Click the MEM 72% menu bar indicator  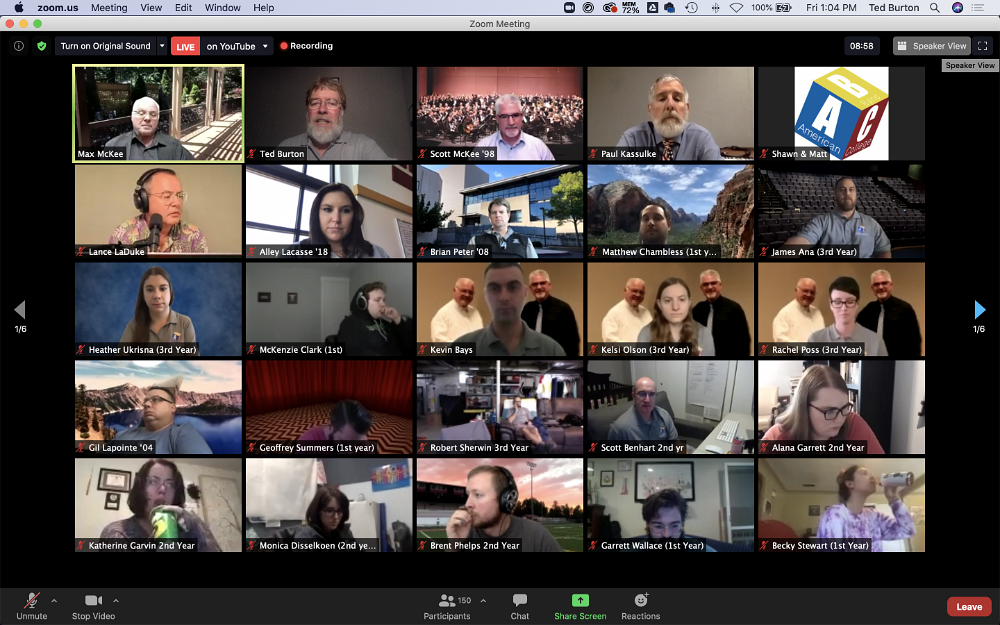pos(630,8)
